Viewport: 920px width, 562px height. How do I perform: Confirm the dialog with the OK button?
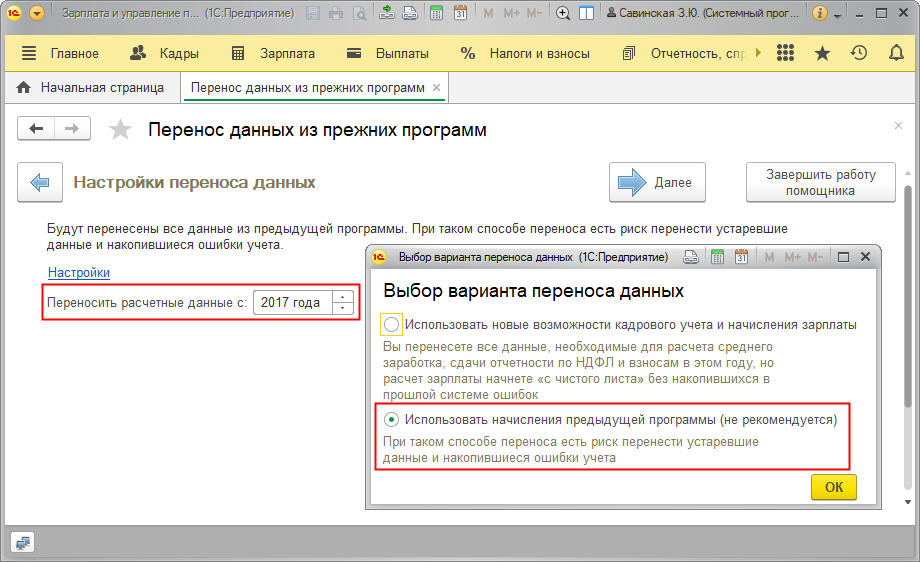click(833, 487)
